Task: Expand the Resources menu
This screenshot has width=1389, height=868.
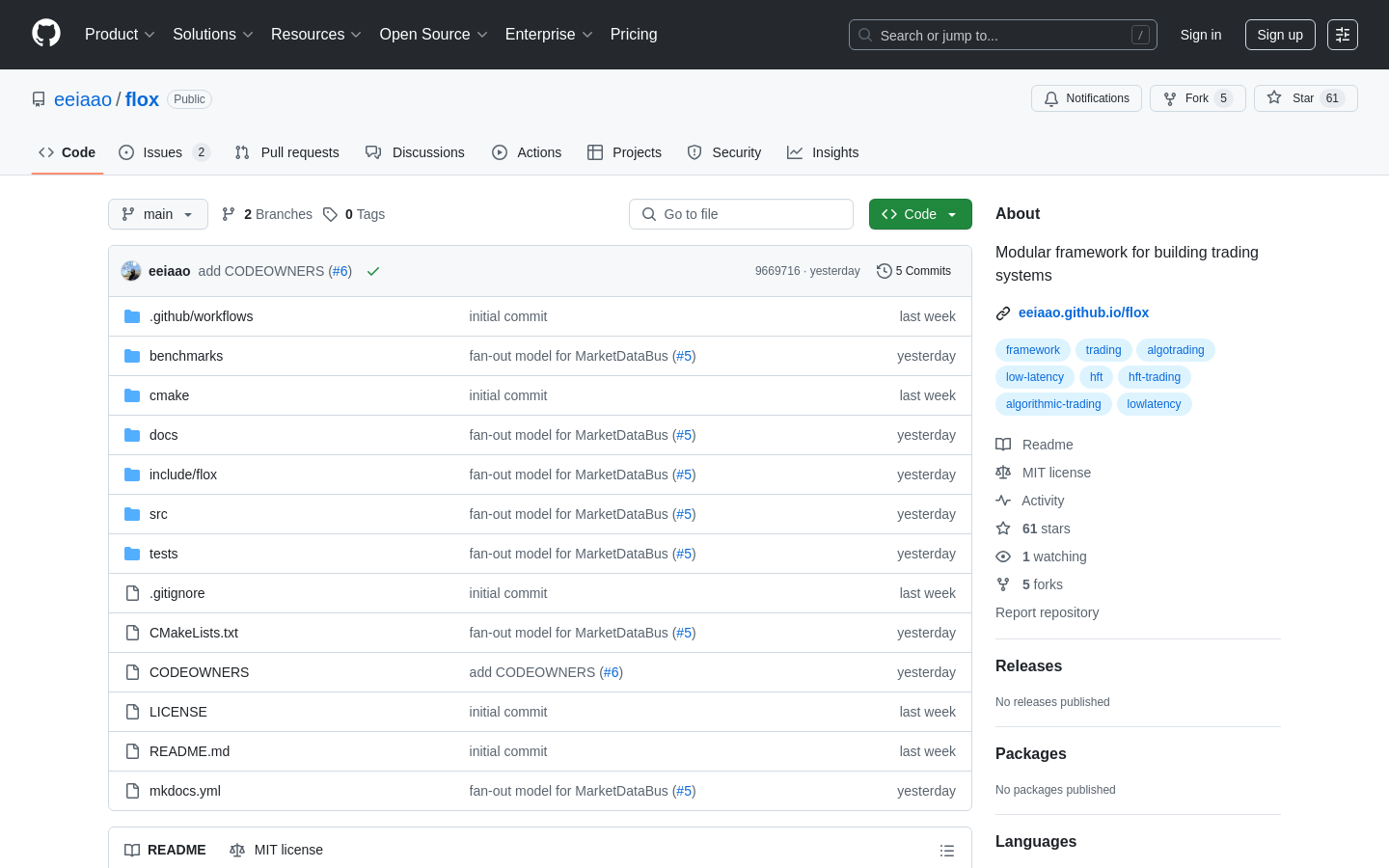Action: pyautogui.click(x=316, y=35)
